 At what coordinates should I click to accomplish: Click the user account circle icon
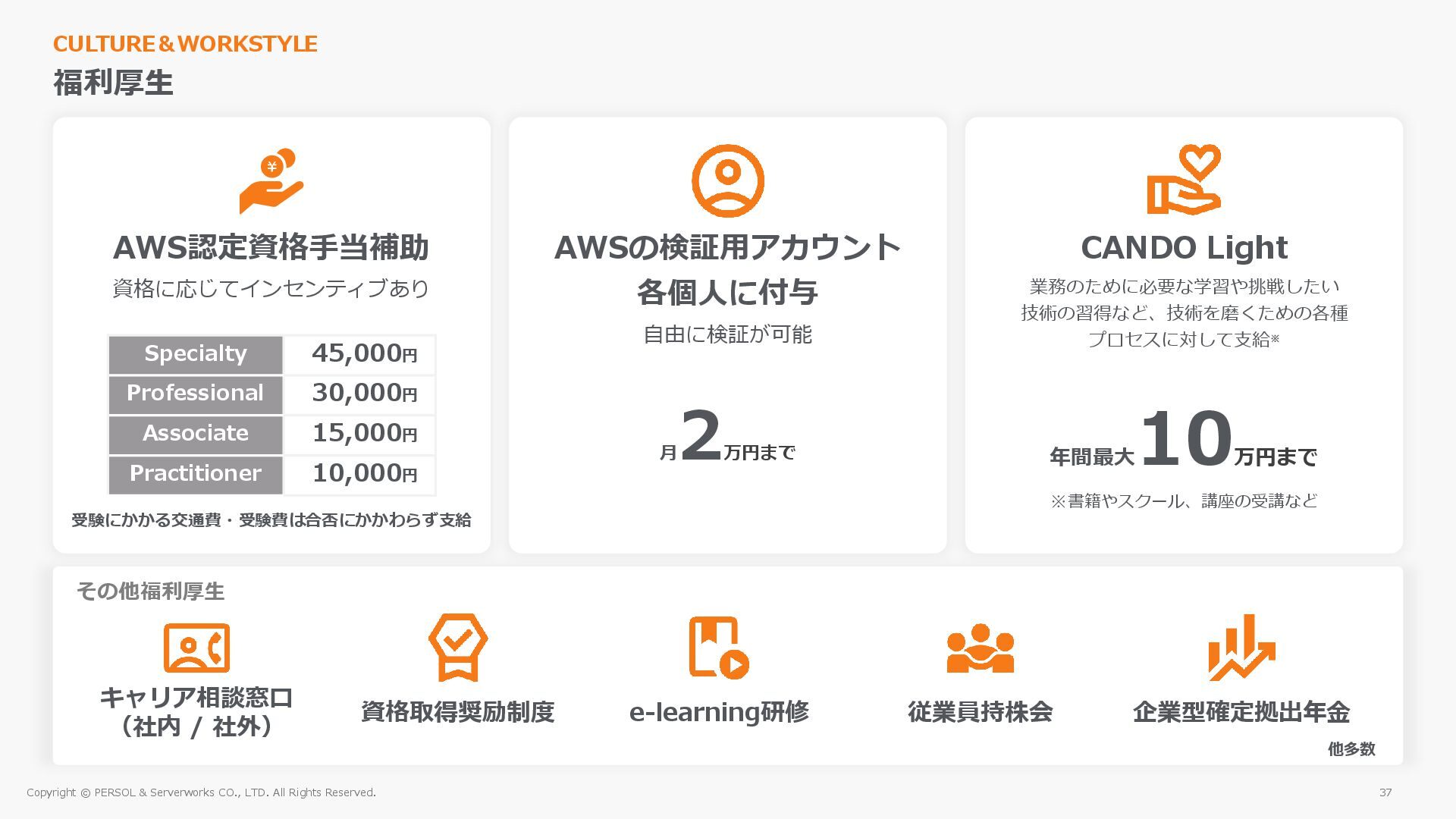[727, 180]
